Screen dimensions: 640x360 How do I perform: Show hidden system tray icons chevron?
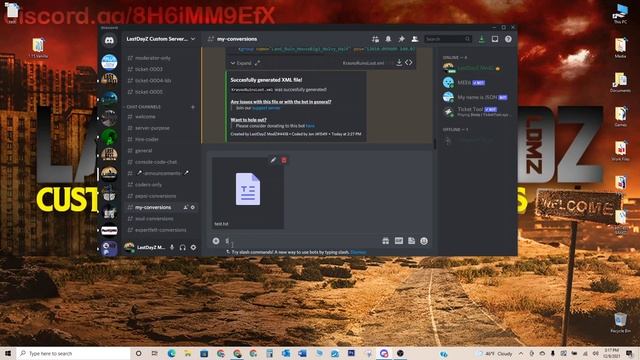521,353
